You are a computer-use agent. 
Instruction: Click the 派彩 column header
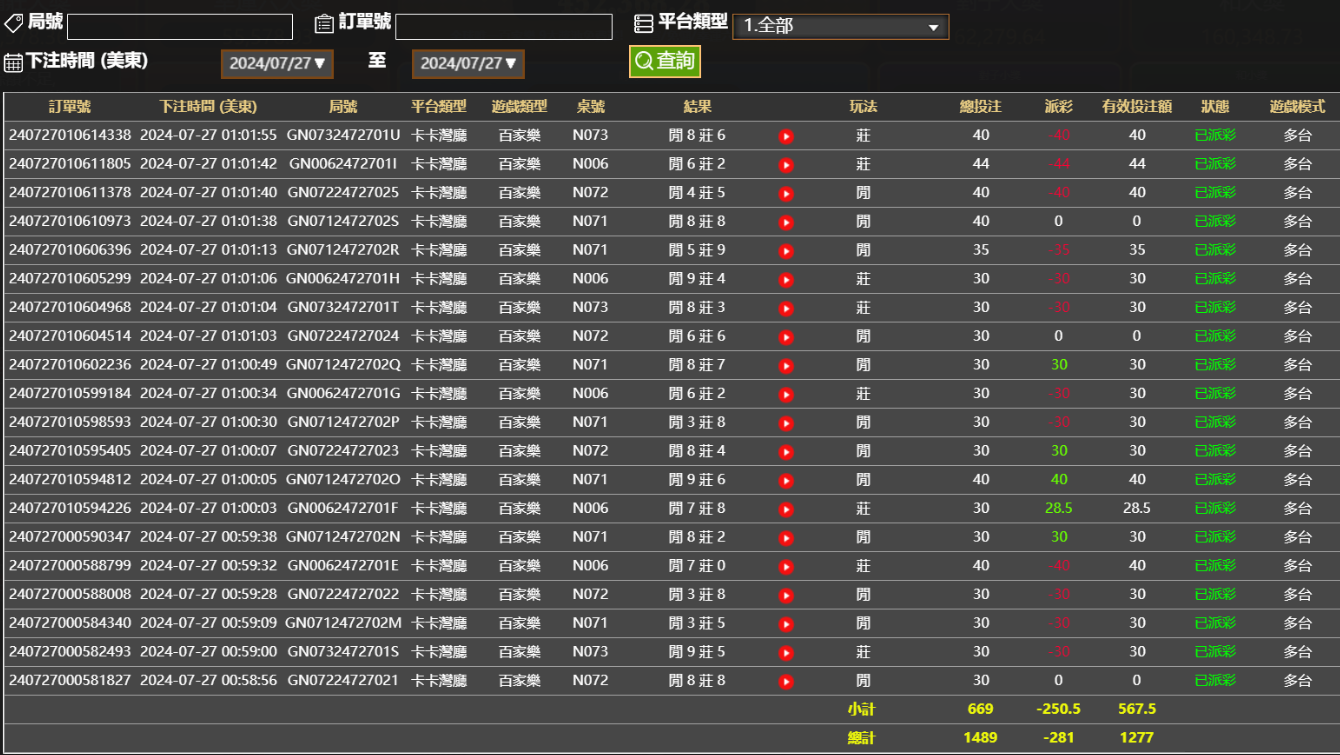point(1058,104)
